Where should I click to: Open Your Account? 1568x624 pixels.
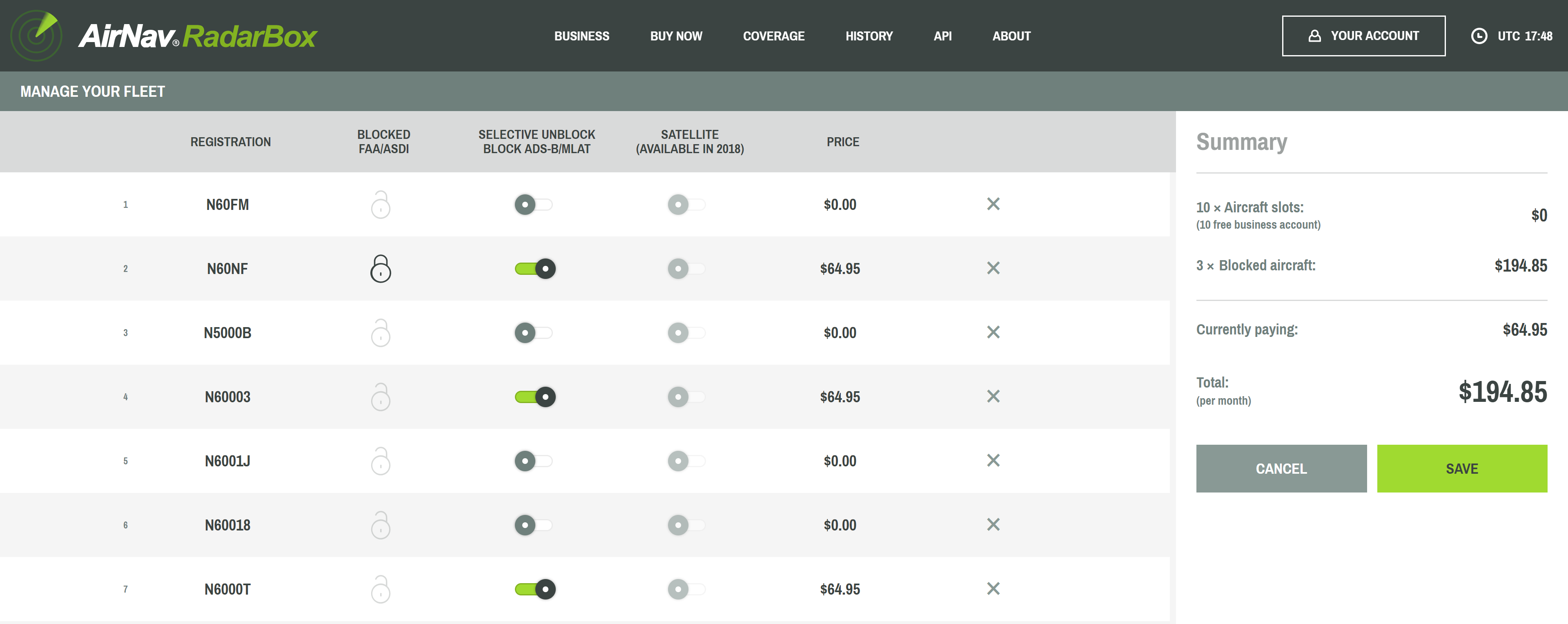point(1363,36)
